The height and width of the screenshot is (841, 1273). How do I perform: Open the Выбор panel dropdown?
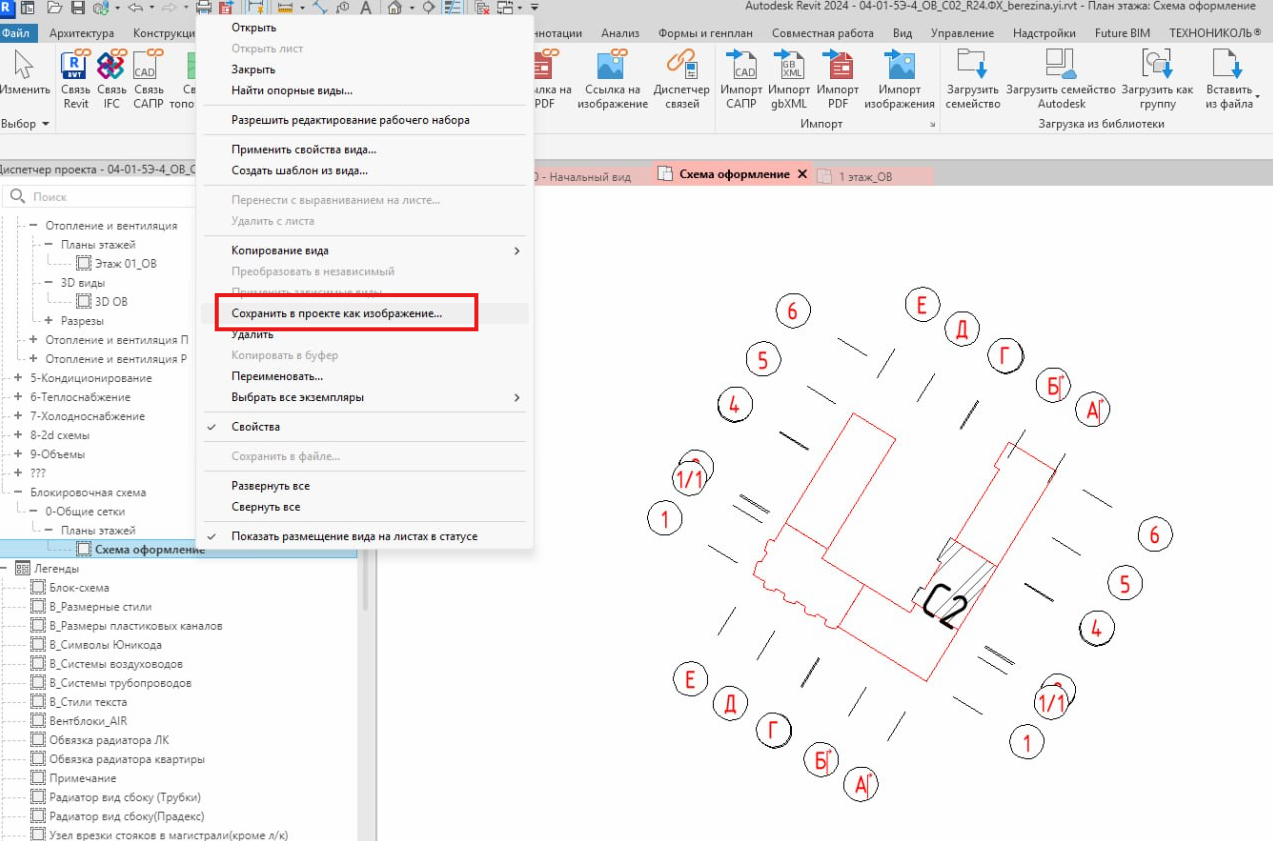pyautogui.click(x=25, y=124)
